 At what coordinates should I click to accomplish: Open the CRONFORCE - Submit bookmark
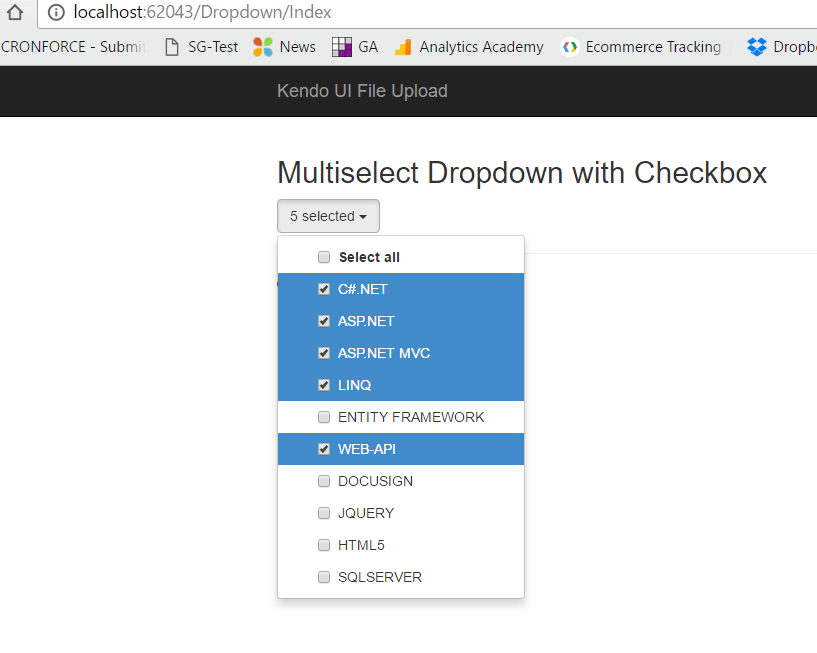click(70, 46)
